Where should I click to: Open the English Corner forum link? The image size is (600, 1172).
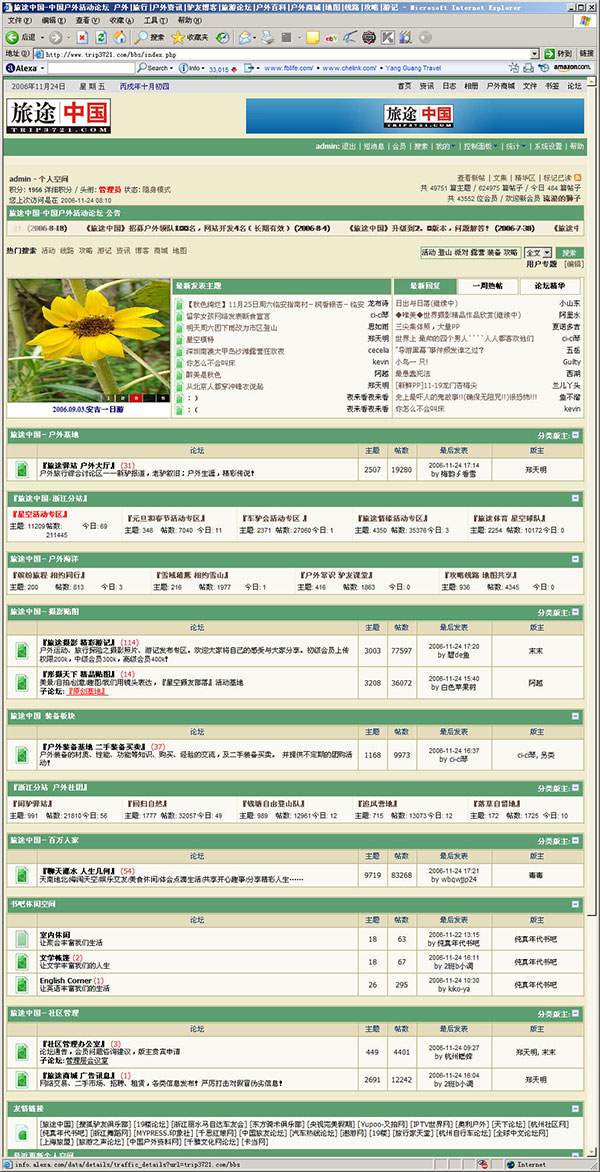point(66,980)
